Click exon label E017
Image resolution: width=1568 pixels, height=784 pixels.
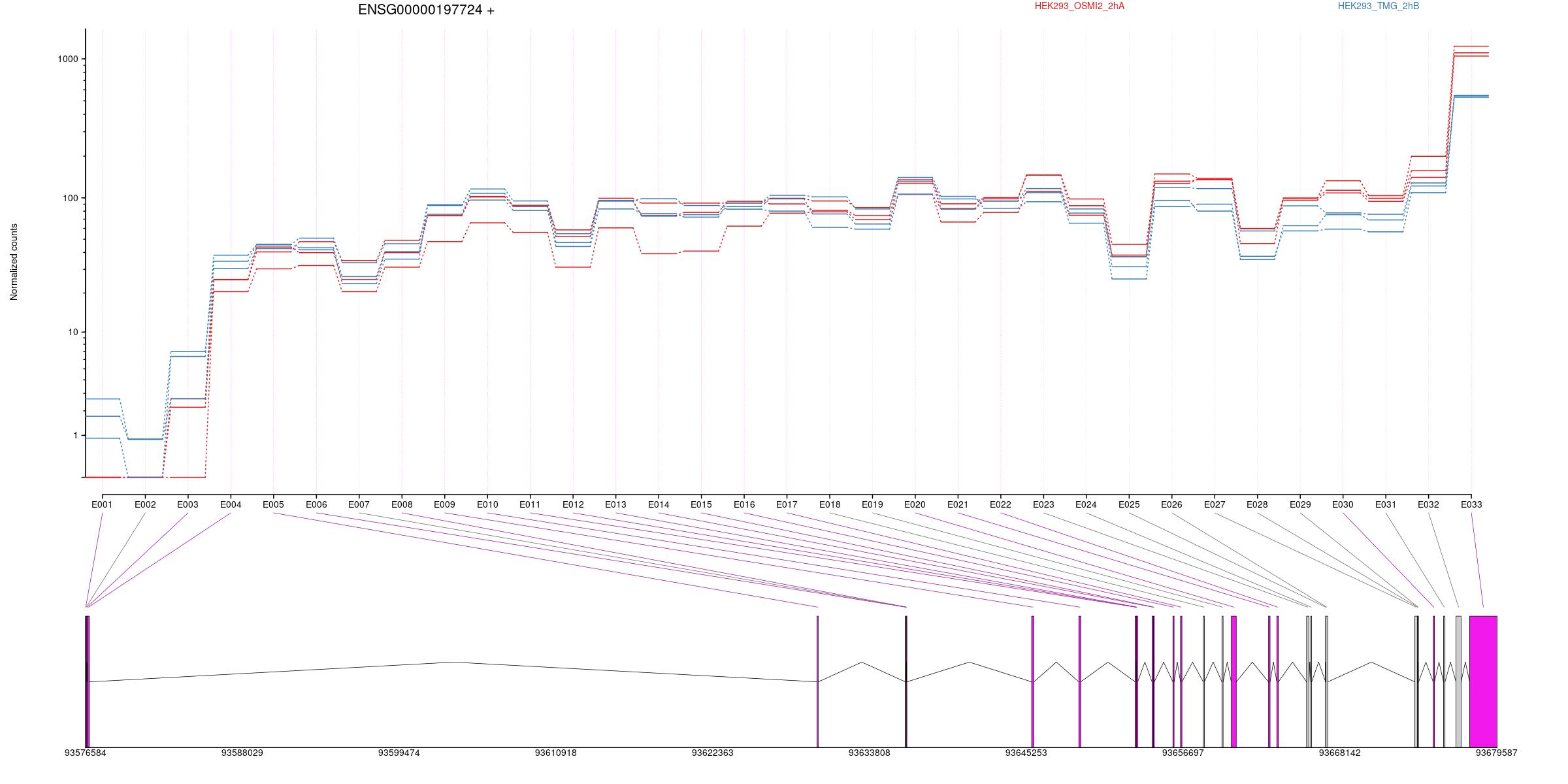pyautogui.click(x=787, y=504)
